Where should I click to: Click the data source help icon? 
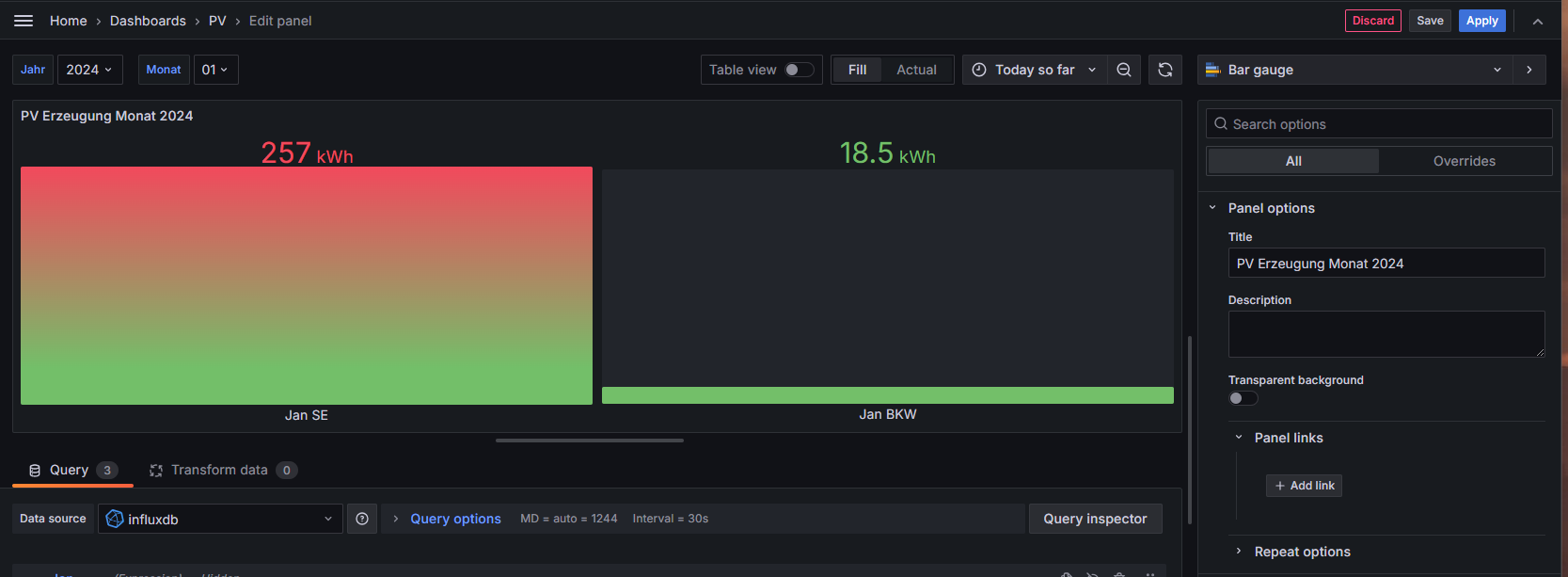pyautogui.click(x=362, y=519)
